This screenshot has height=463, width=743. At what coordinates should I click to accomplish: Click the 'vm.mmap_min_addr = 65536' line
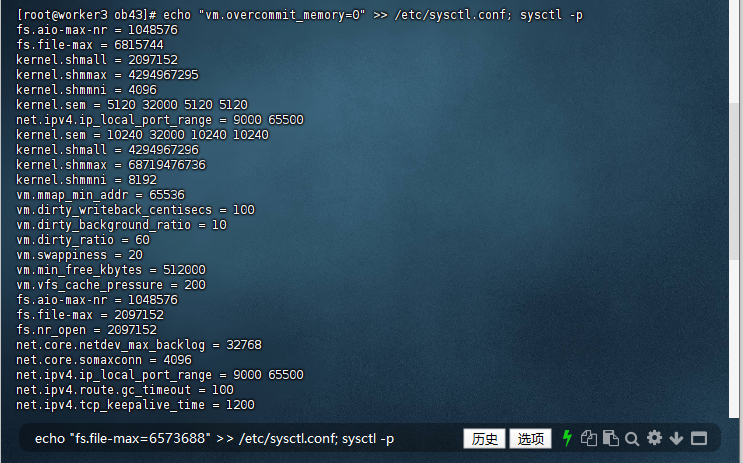pyautogui.click(x=100, y=195)
